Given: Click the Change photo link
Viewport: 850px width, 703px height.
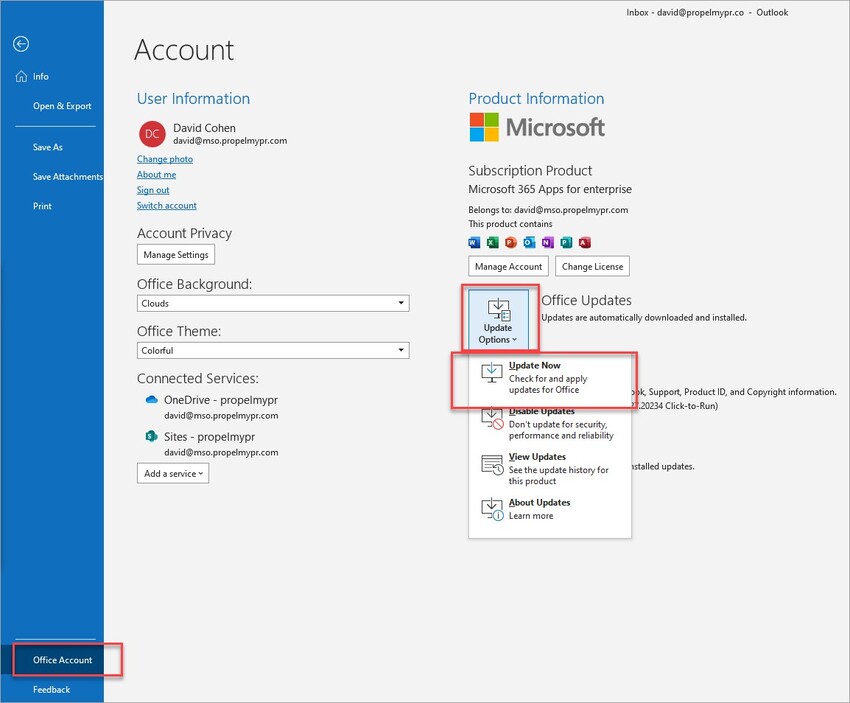Looking at the screenshot, I should coord(164,158).
